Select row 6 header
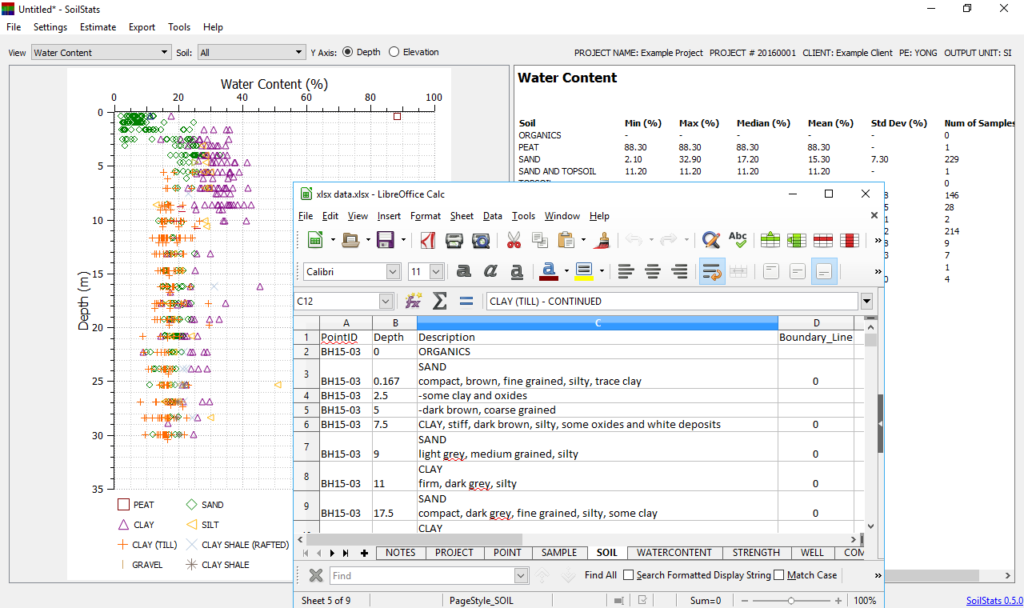The height and width of the screenshot is (608, 1024). pos(306,424)
